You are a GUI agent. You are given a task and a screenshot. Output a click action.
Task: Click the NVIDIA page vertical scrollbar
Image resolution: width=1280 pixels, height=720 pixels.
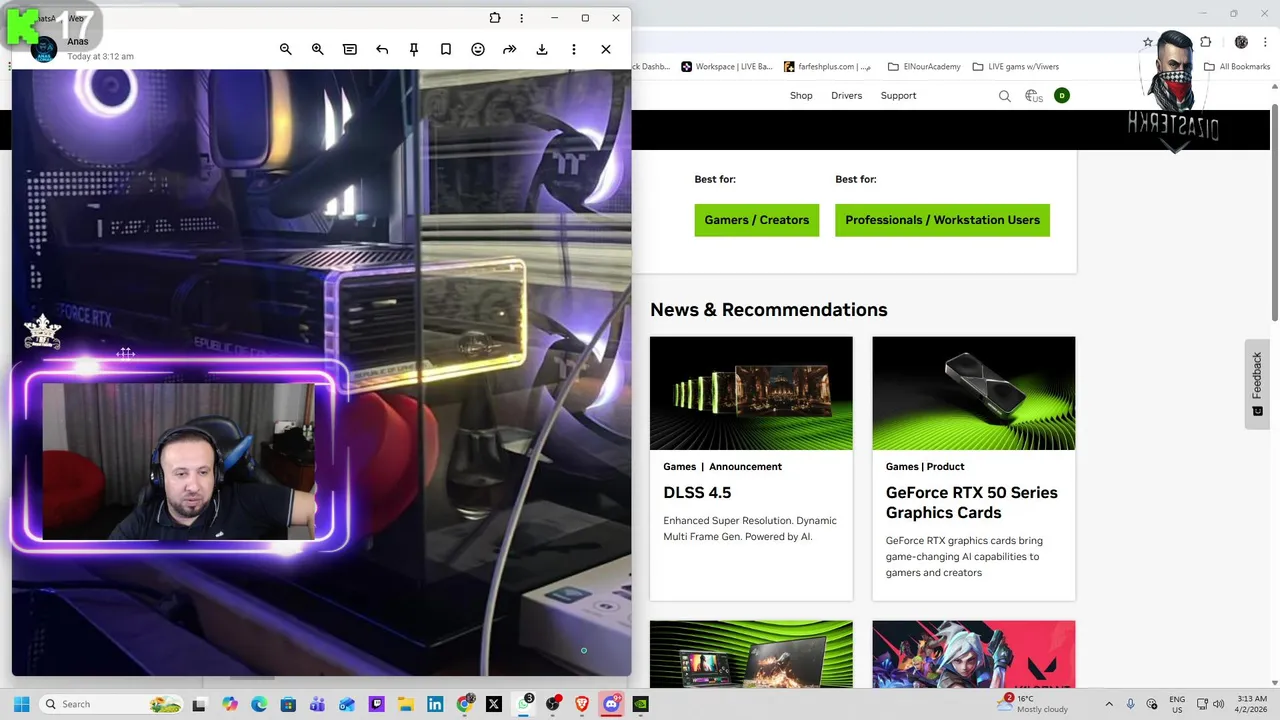[x=1275, y=210]
